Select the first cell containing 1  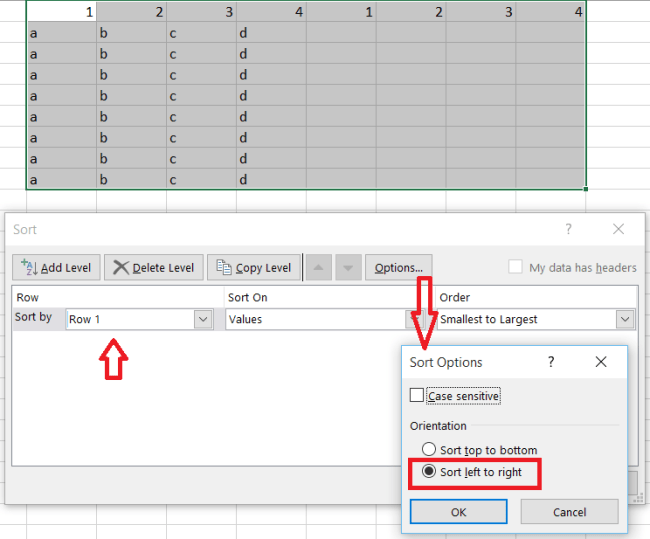(x=61, y=12)
